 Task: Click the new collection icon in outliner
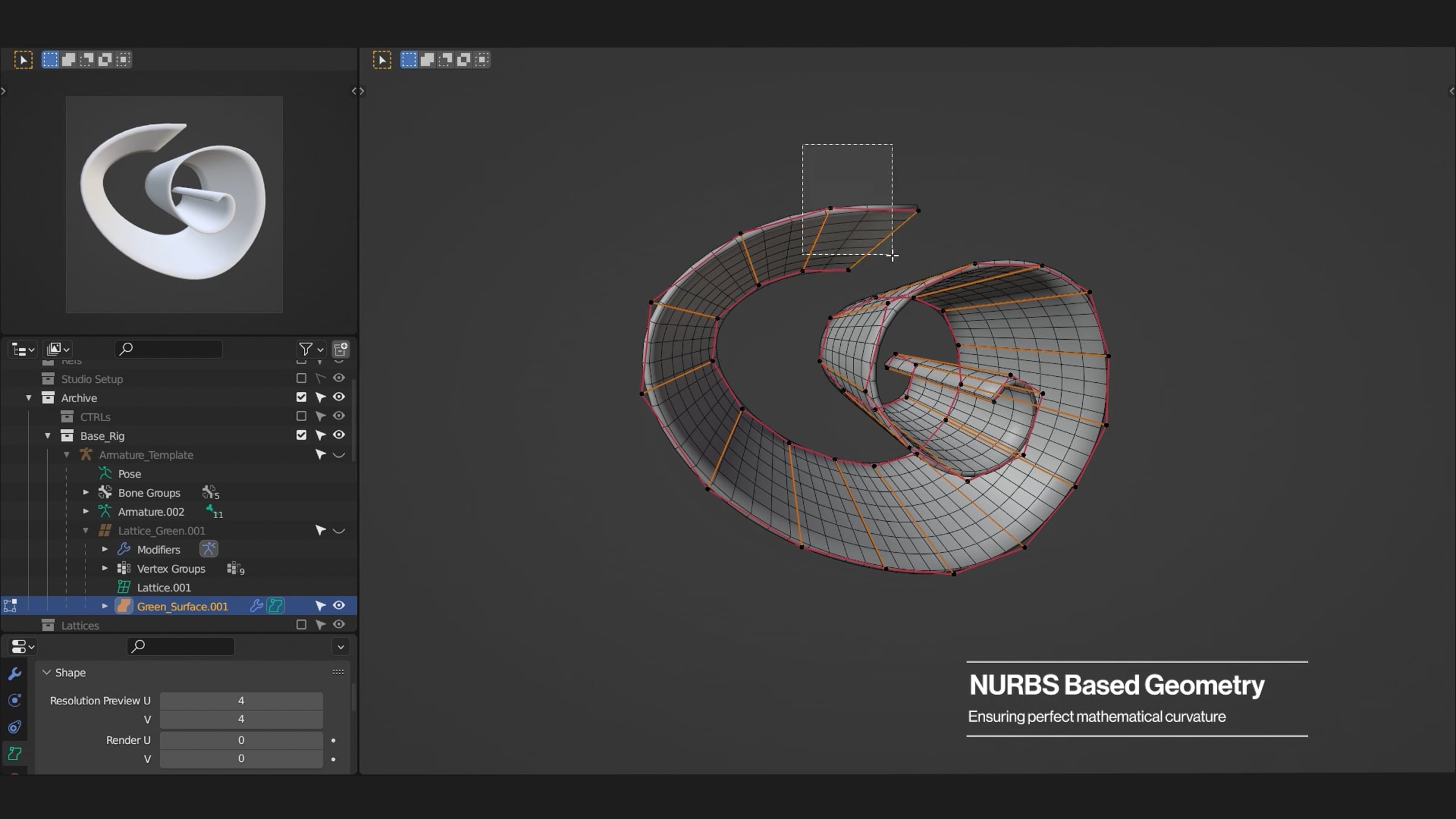(x=341, y=349)
